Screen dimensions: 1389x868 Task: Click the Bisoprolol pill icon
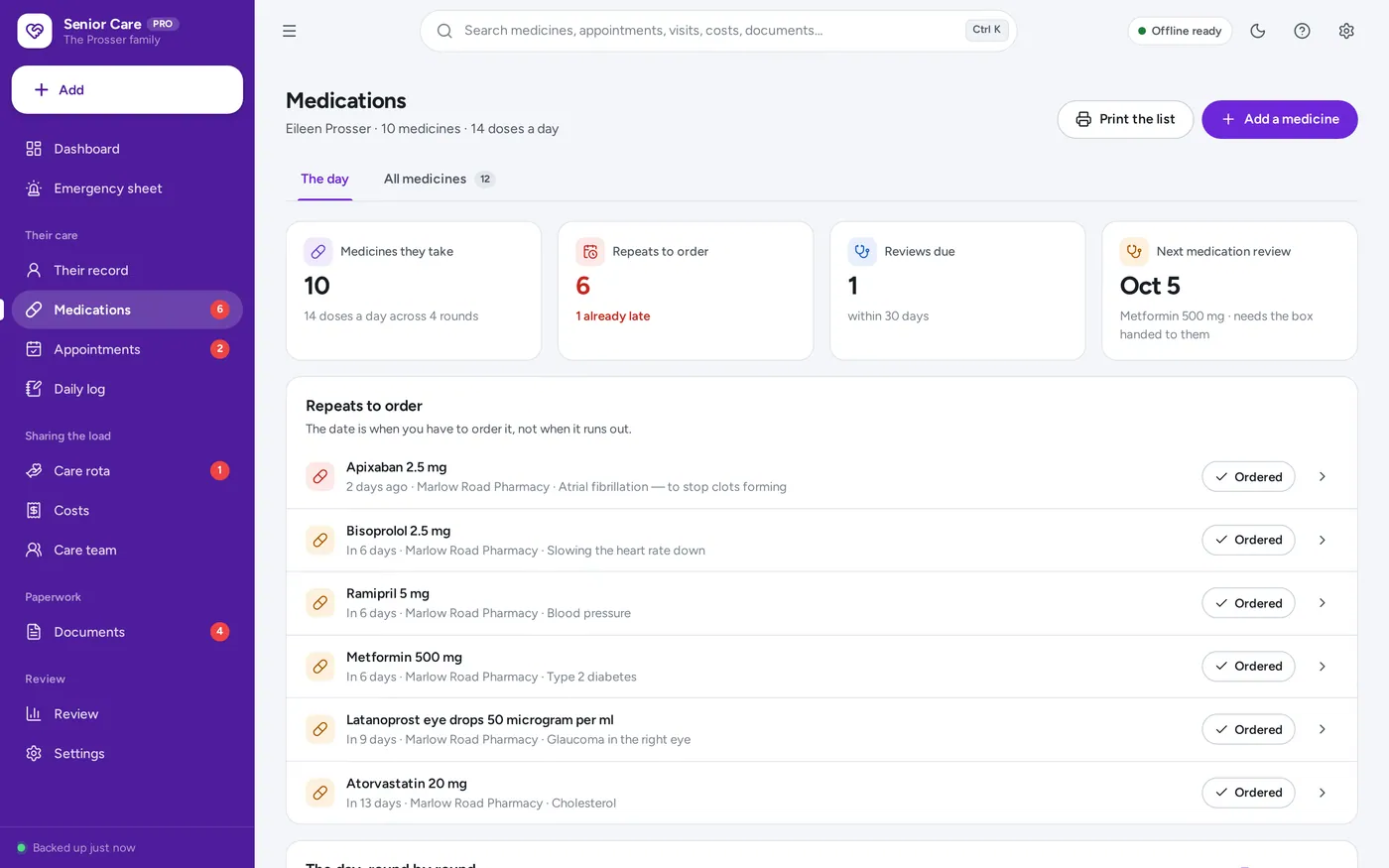point(320,541)
